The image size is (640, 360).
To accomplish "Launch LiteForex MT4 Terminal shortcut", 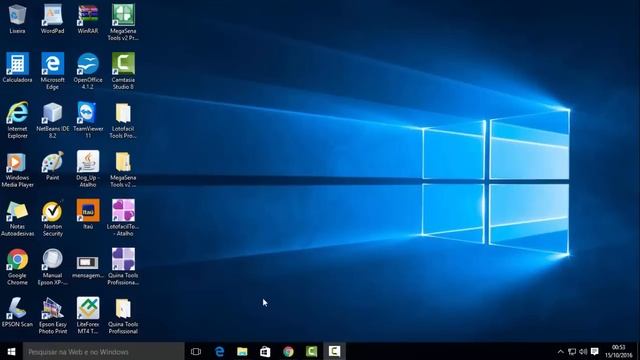I will (88, 308).
